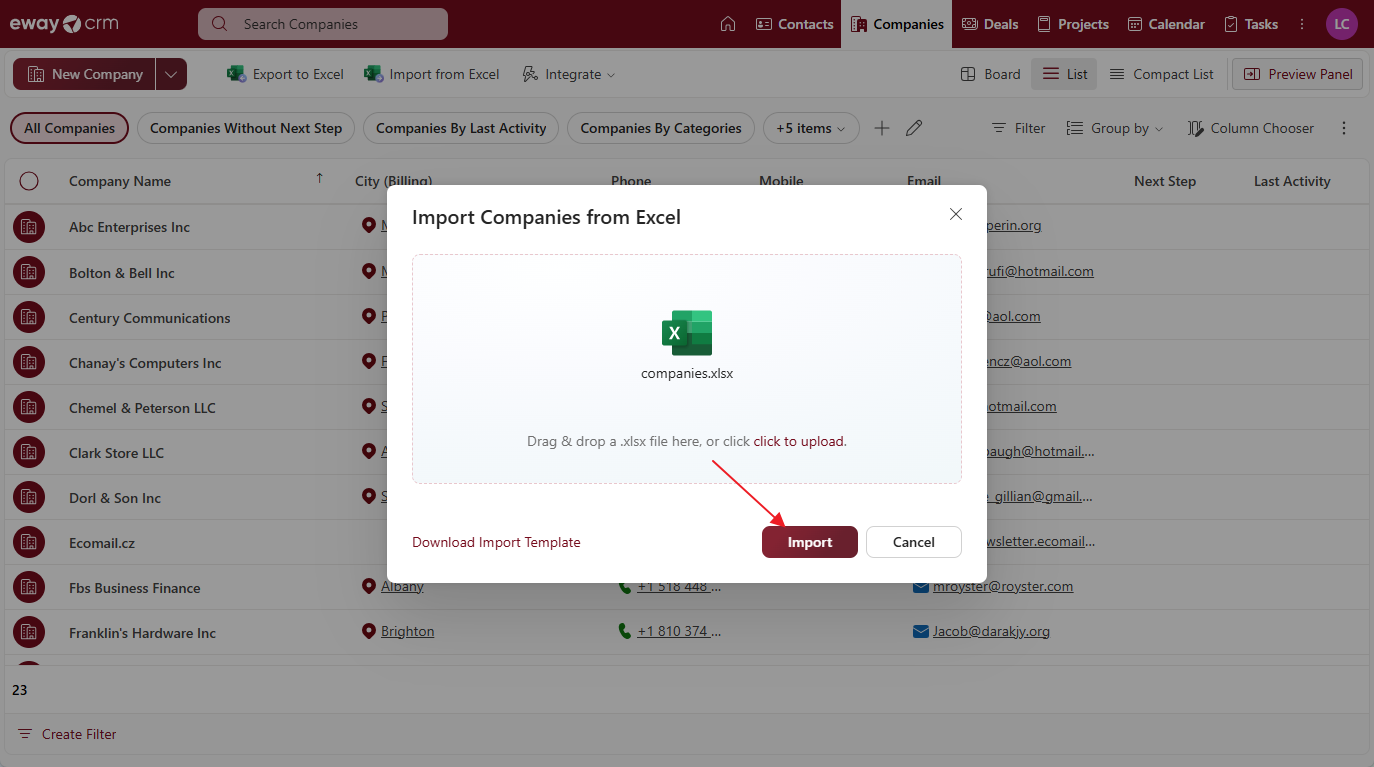Click the Last Activity column header
Screen dimensions: 1374x767
1292,181
